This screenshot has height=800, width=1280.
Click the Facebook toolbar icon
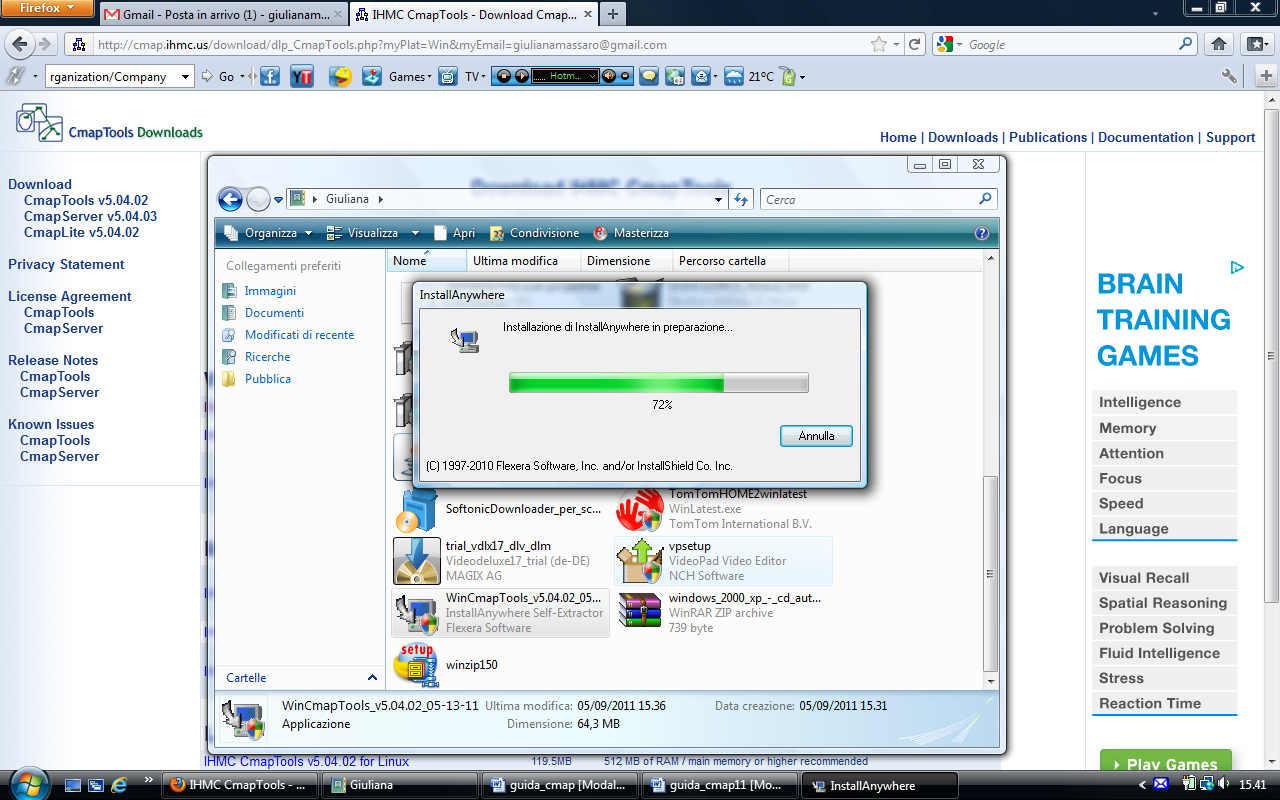(x=269, y=77)
